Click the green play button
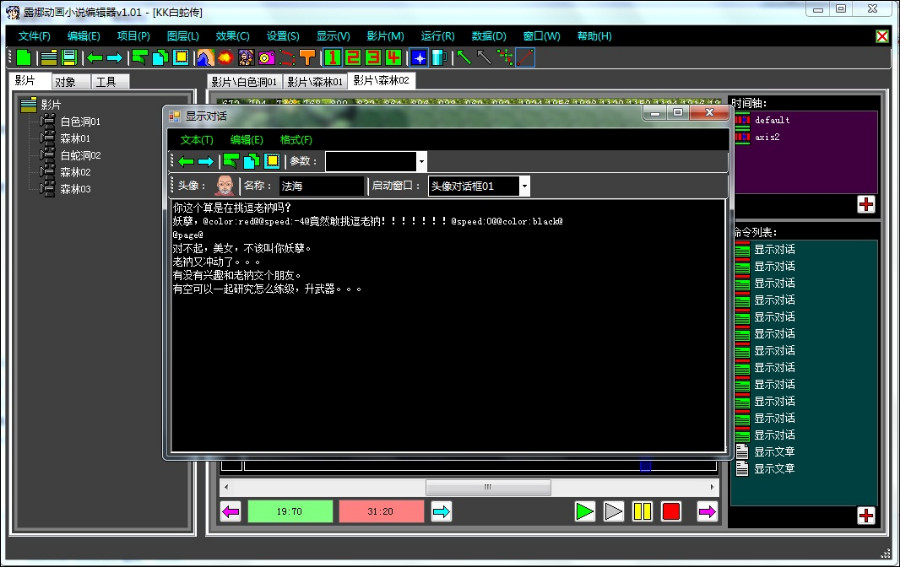This screenshot has width=900, height=567. [585, 511]
